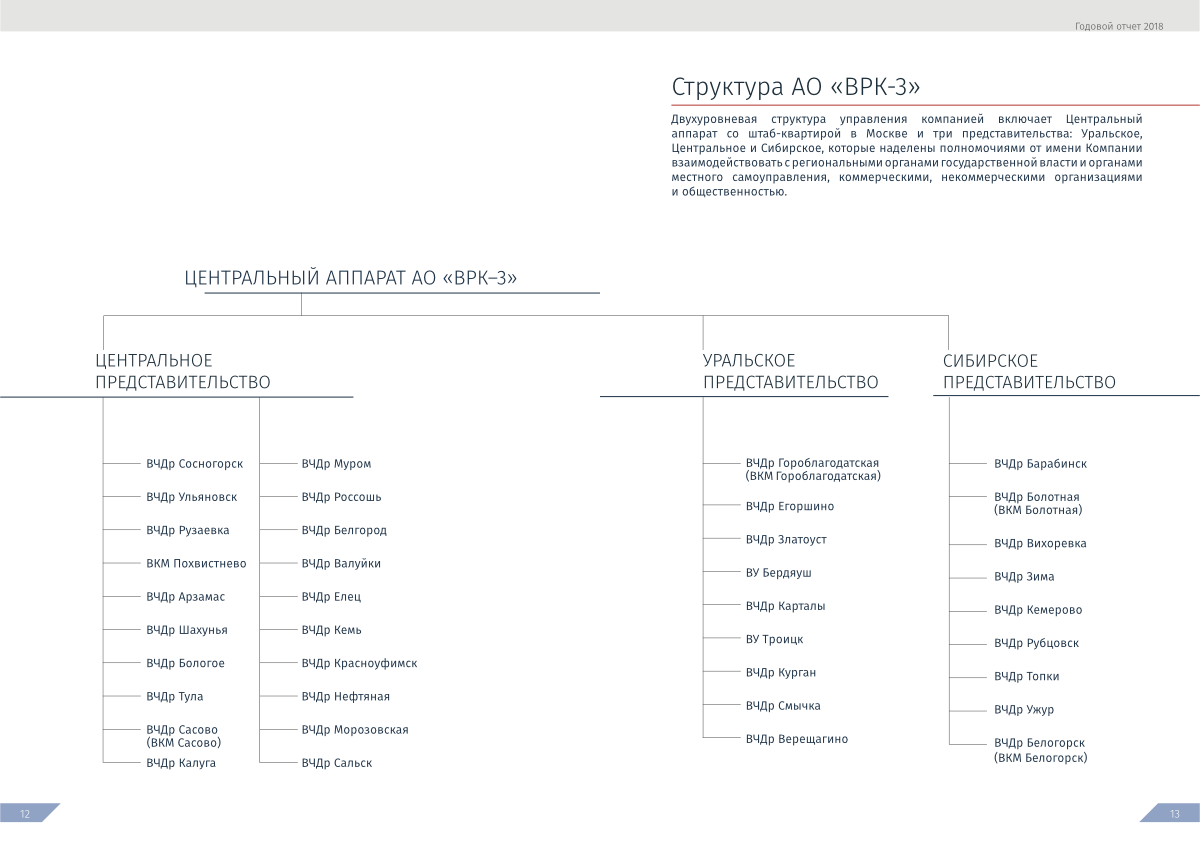Select the 'ВЧДр Кемерово' item
1200x848 pixels.
tap(1037, 610)
